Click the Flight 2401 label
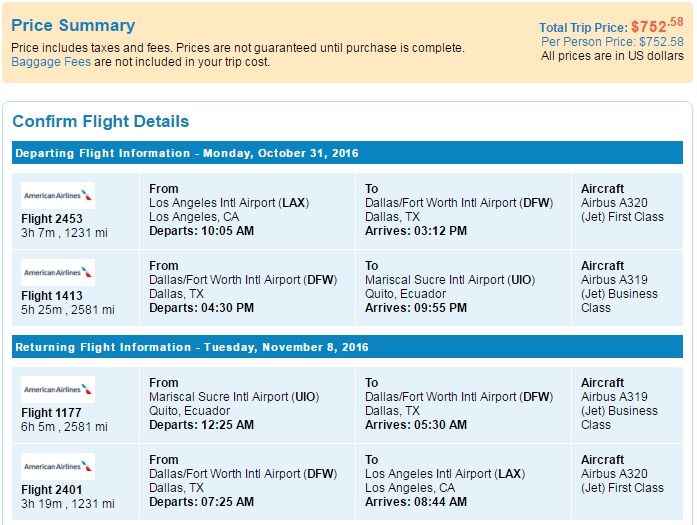Screen dimensions: 697x525 52,489
